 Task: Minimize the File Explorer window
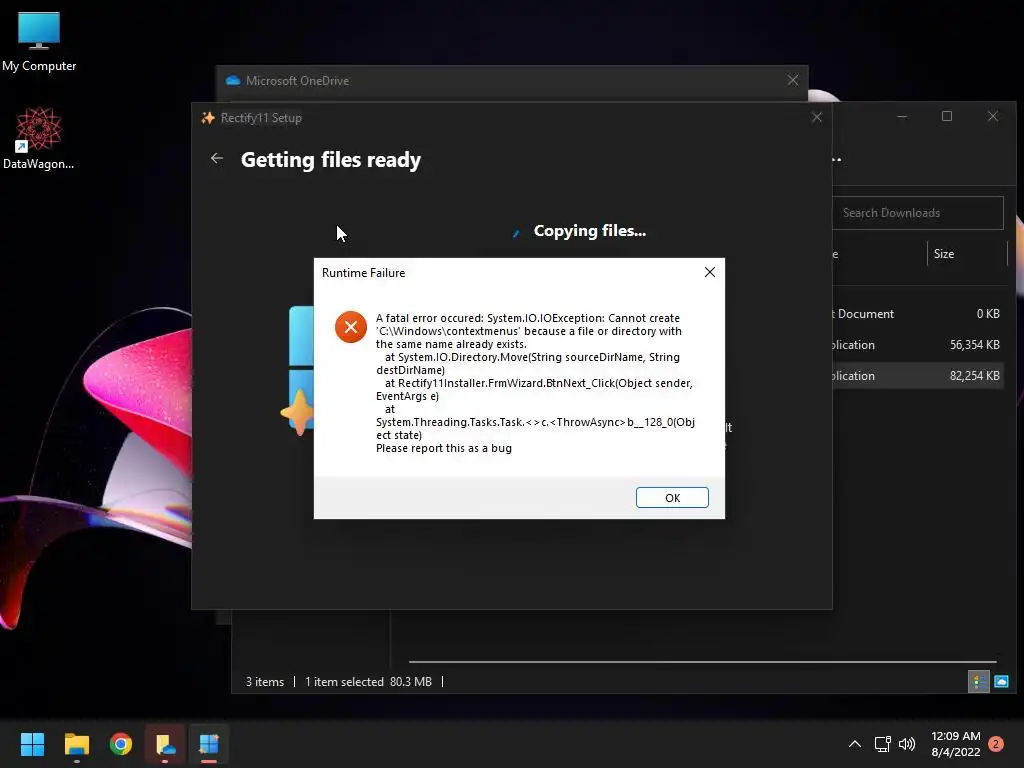901,116
